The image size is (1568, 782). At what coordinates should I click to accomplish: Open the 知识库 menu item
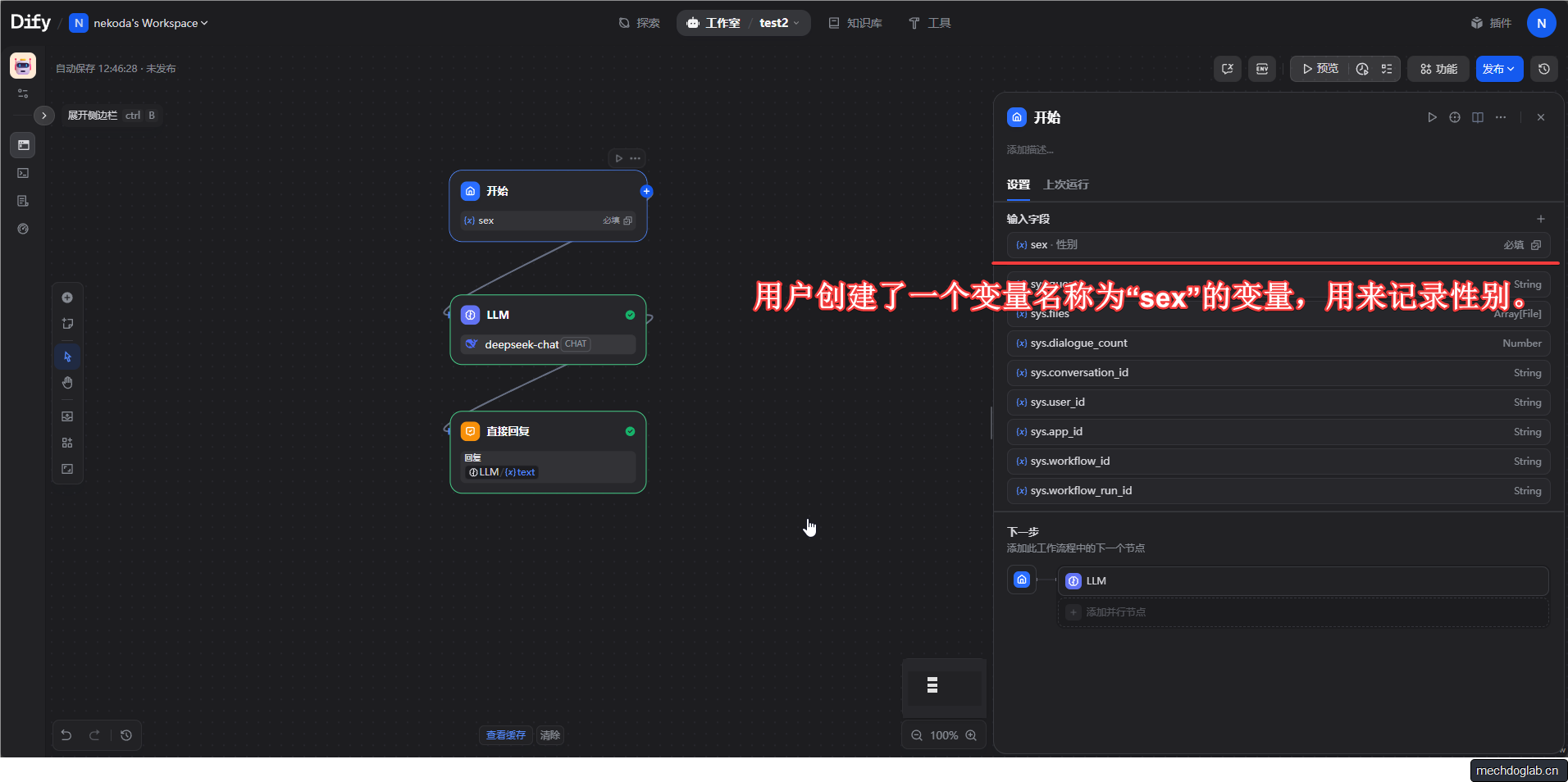click(855, 23)
